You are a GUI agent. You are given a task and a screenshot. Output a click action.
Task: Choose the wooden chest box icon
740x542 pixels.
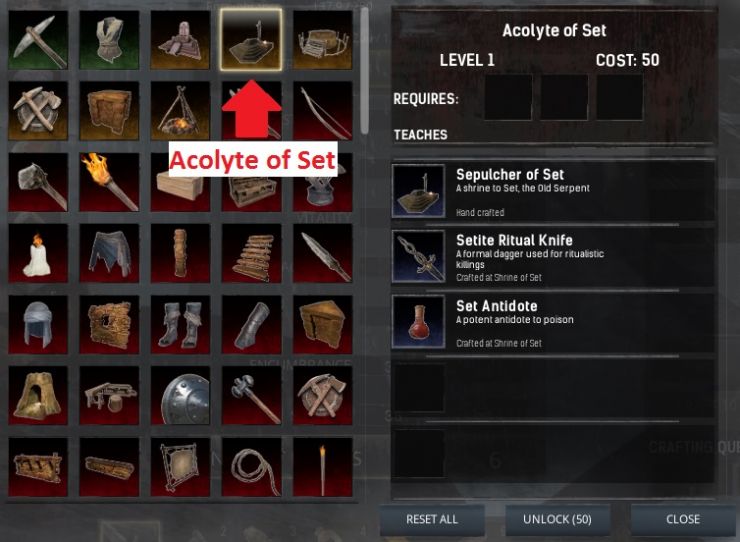(109, 111)
